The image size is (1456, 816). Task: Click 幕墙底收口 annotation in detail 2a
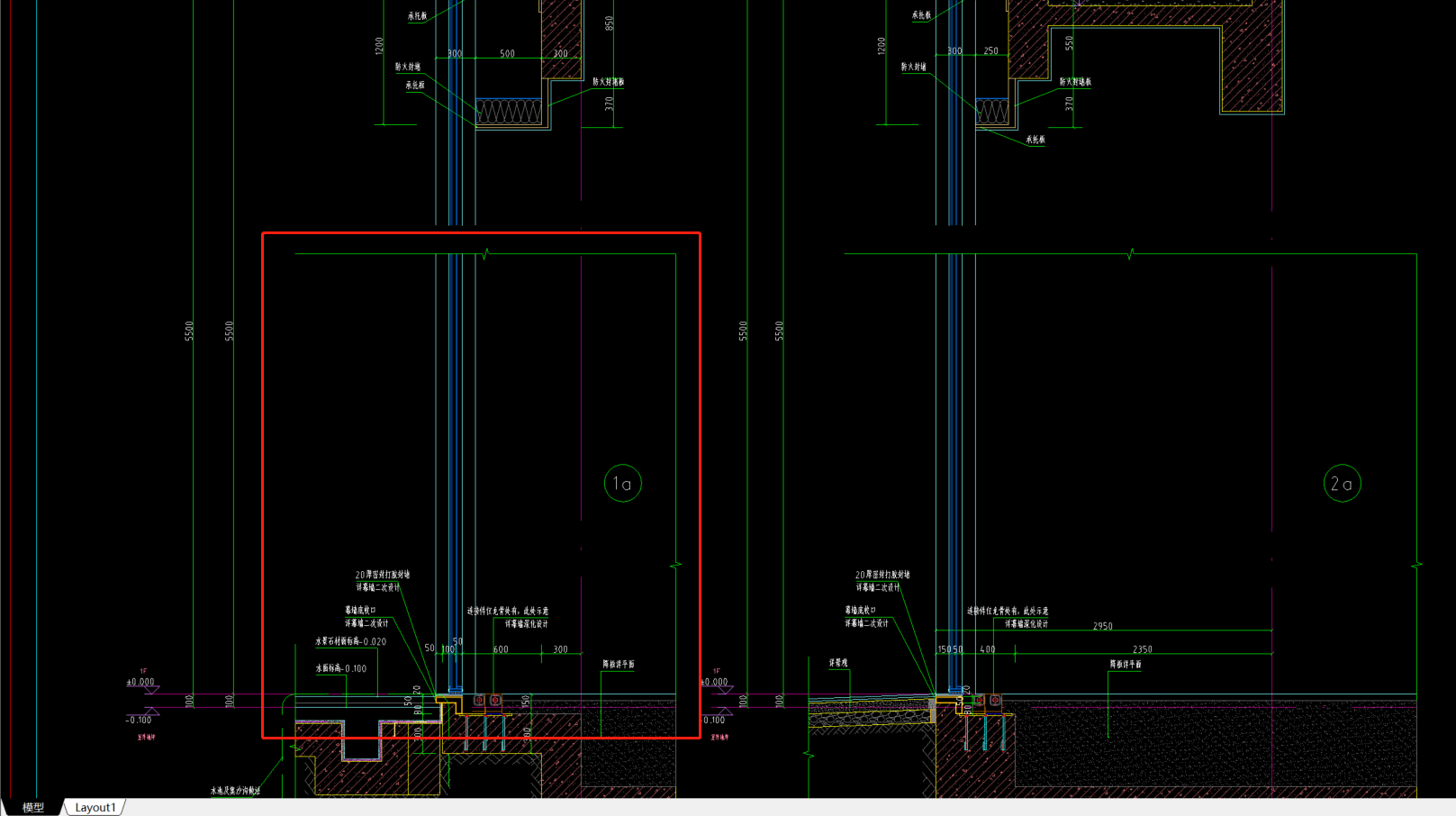860,611
